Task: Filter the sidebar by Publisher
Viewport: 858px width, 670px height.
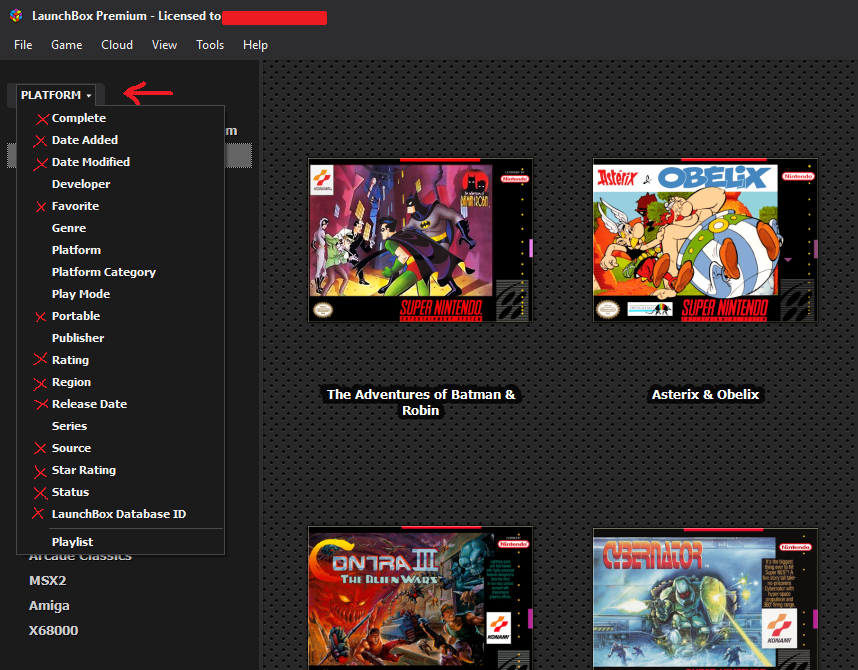Action: [x=120, y=338]
